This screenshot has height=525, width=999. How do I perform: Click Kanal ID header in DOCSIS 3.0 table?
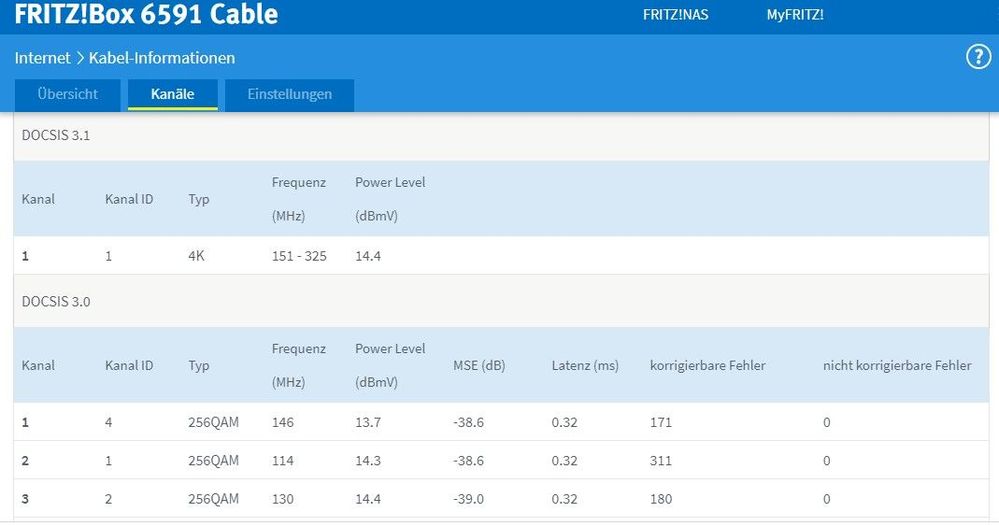[x=129, y=366]
